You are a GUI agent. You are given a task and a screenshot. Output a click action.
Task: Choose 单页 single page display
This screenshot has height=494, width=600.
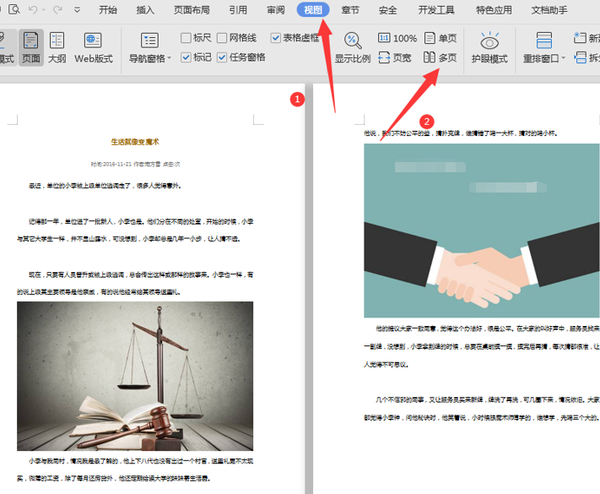pos(440,38)
